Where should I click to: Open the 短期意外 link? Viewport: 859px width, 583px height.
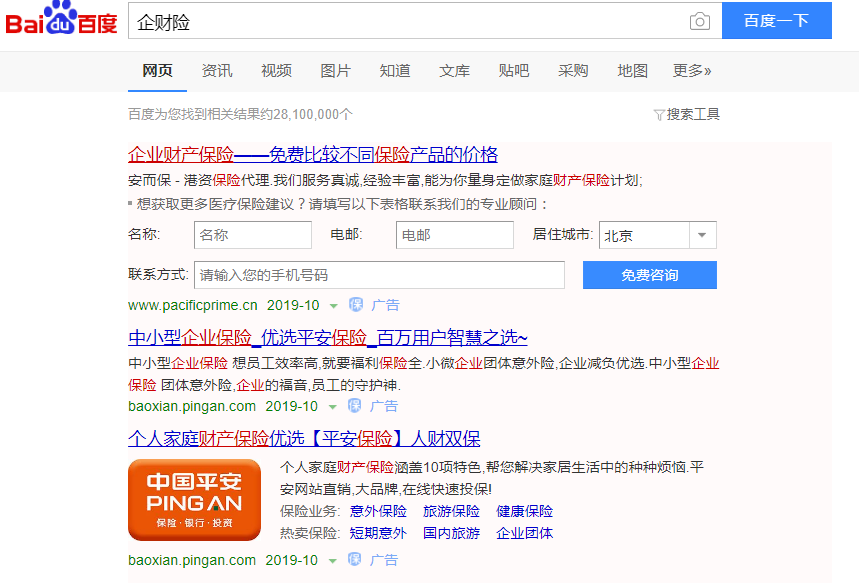378,533
